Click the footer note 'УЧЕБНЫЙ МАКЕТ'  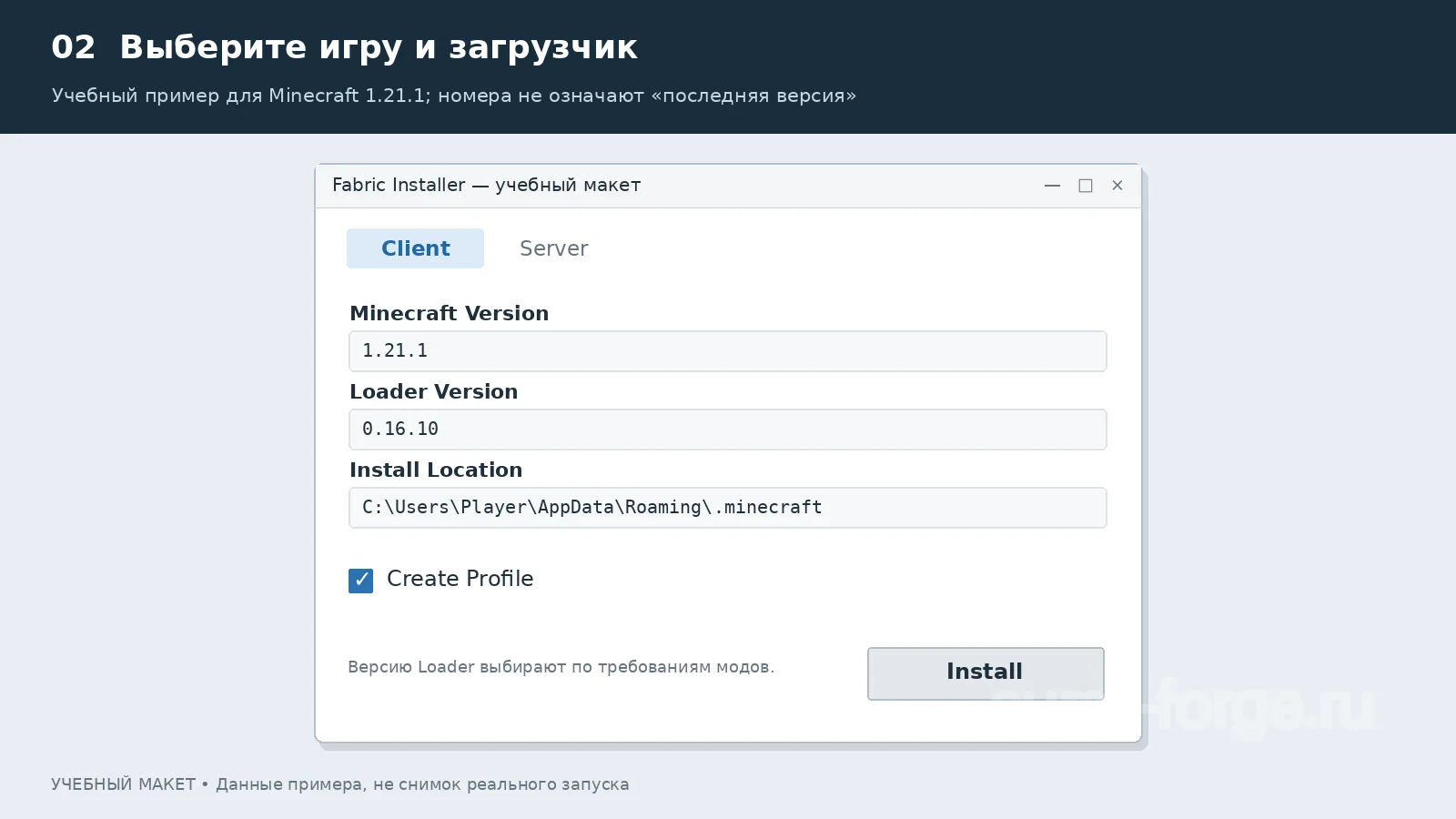[340, 784]
